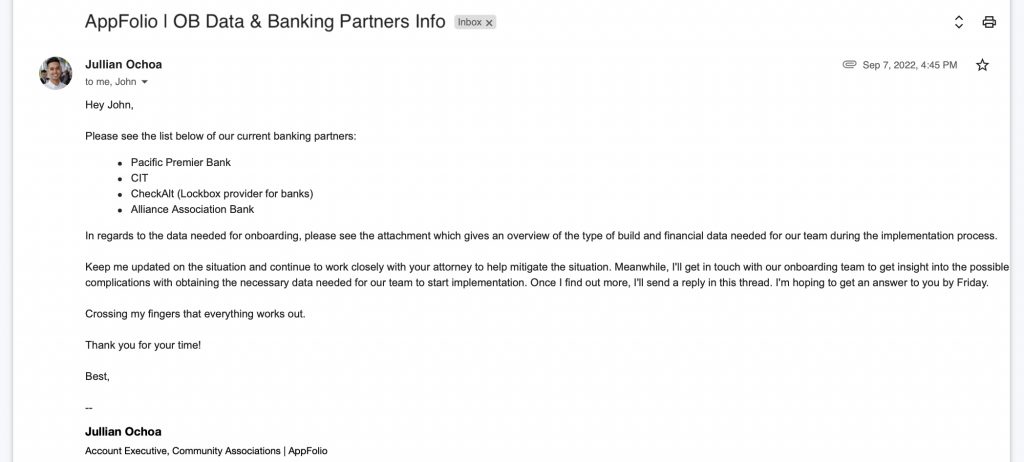
Task: Star this email from Jullian Ochoa
Action: (x=982, y=65)
